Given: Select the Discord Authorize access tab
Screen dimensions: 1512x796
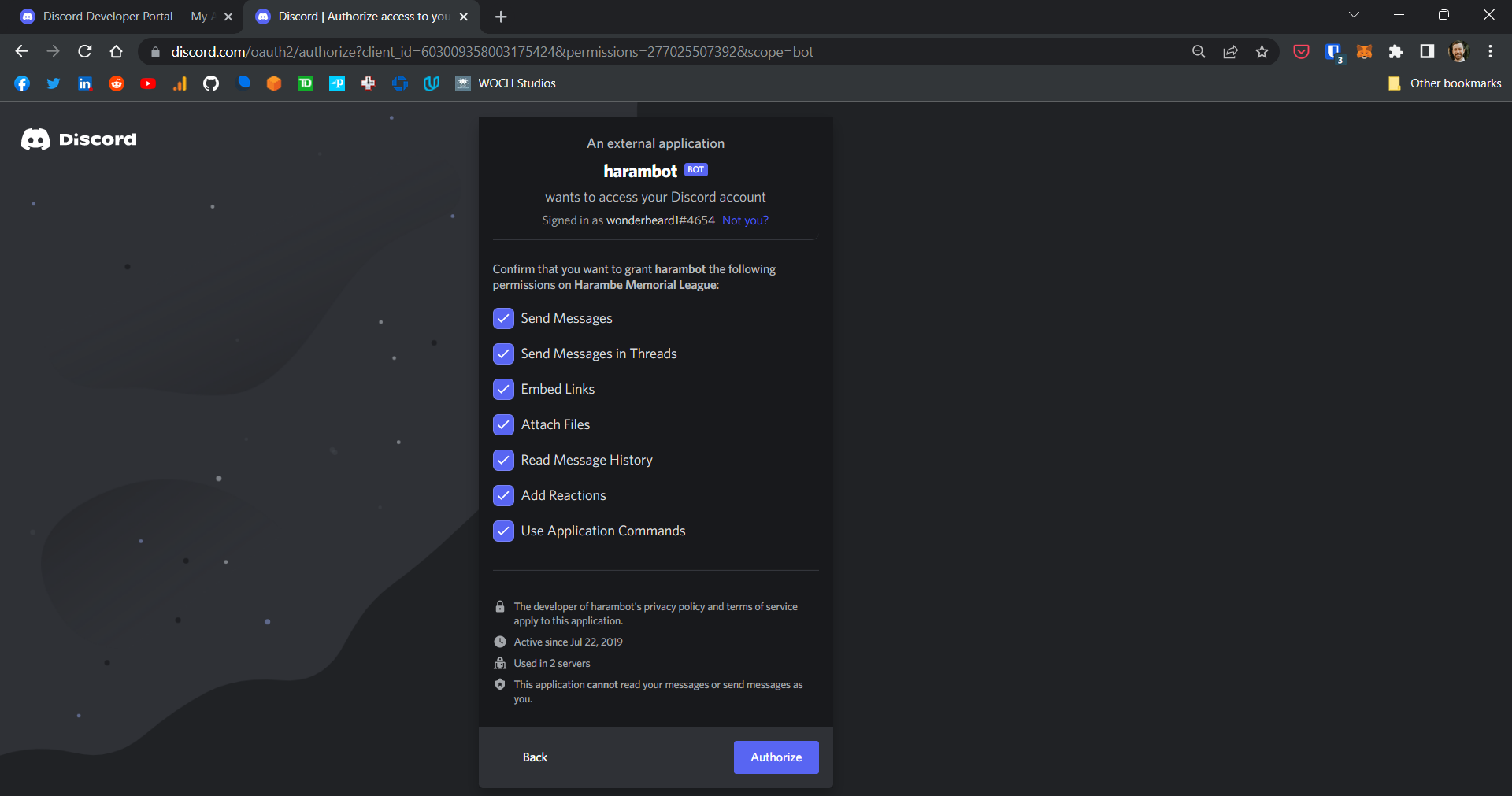Looking at the screenshot, I should pos(362,17).
